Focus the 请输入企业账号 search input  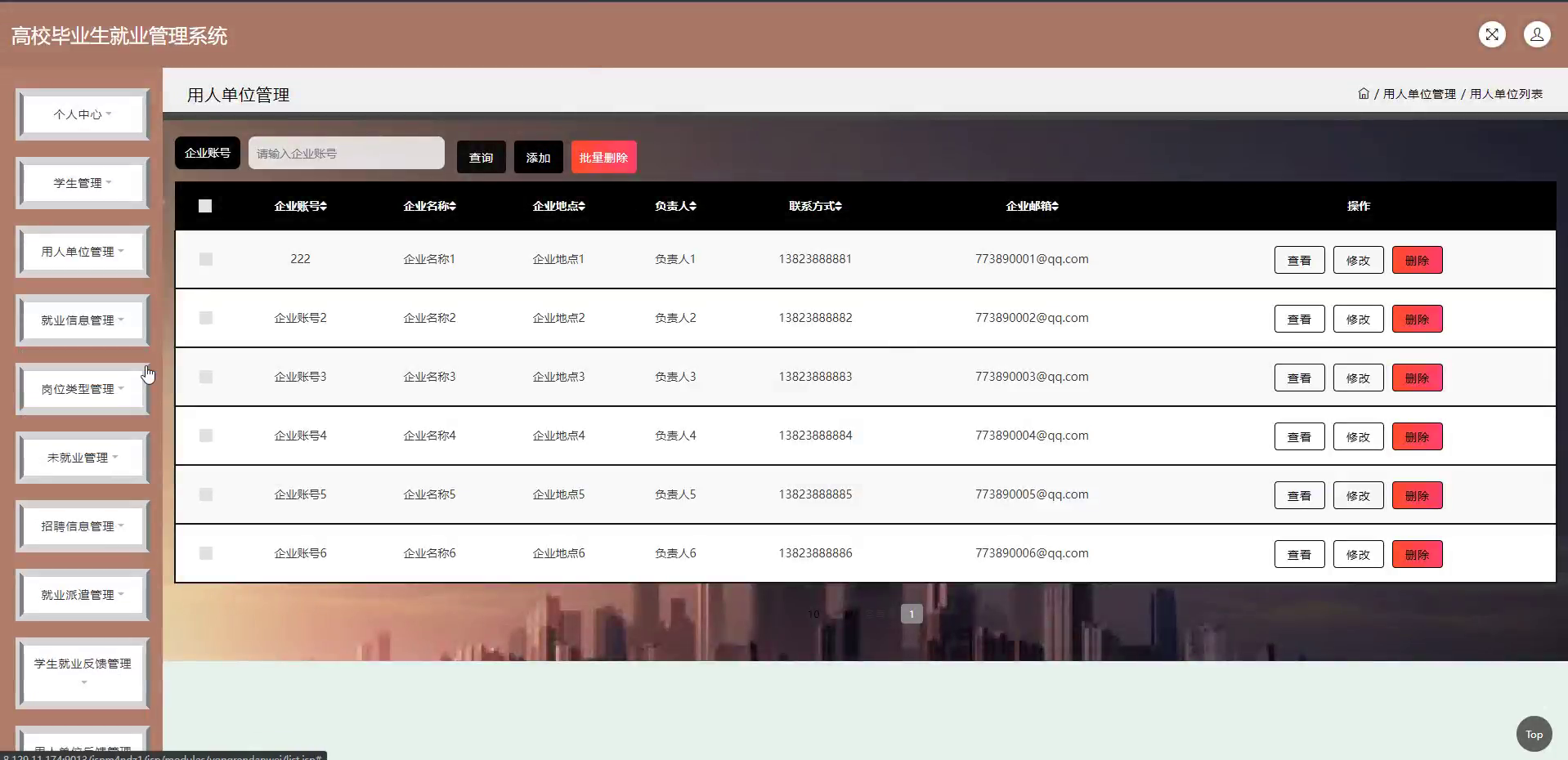coord(347,153)
